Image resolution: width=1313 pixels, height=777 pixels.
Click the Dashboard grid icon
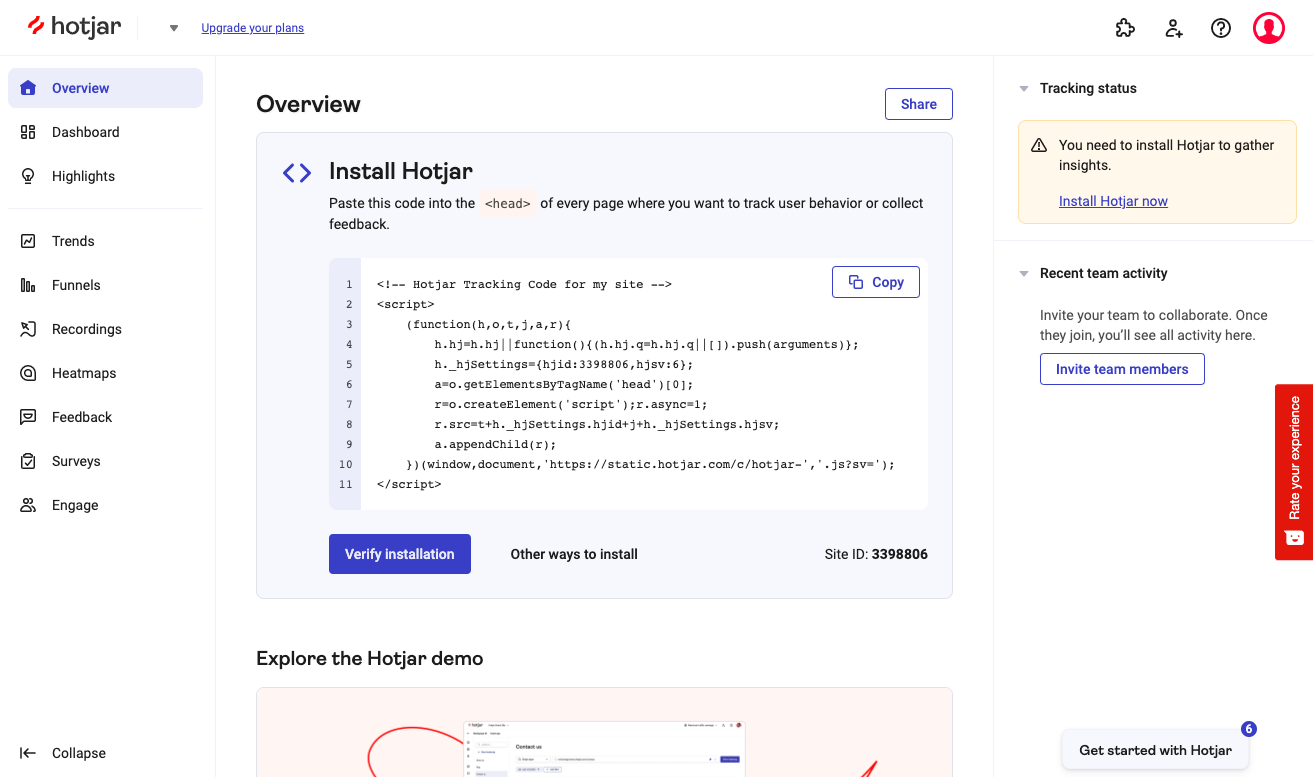click(x=29, y=132)
